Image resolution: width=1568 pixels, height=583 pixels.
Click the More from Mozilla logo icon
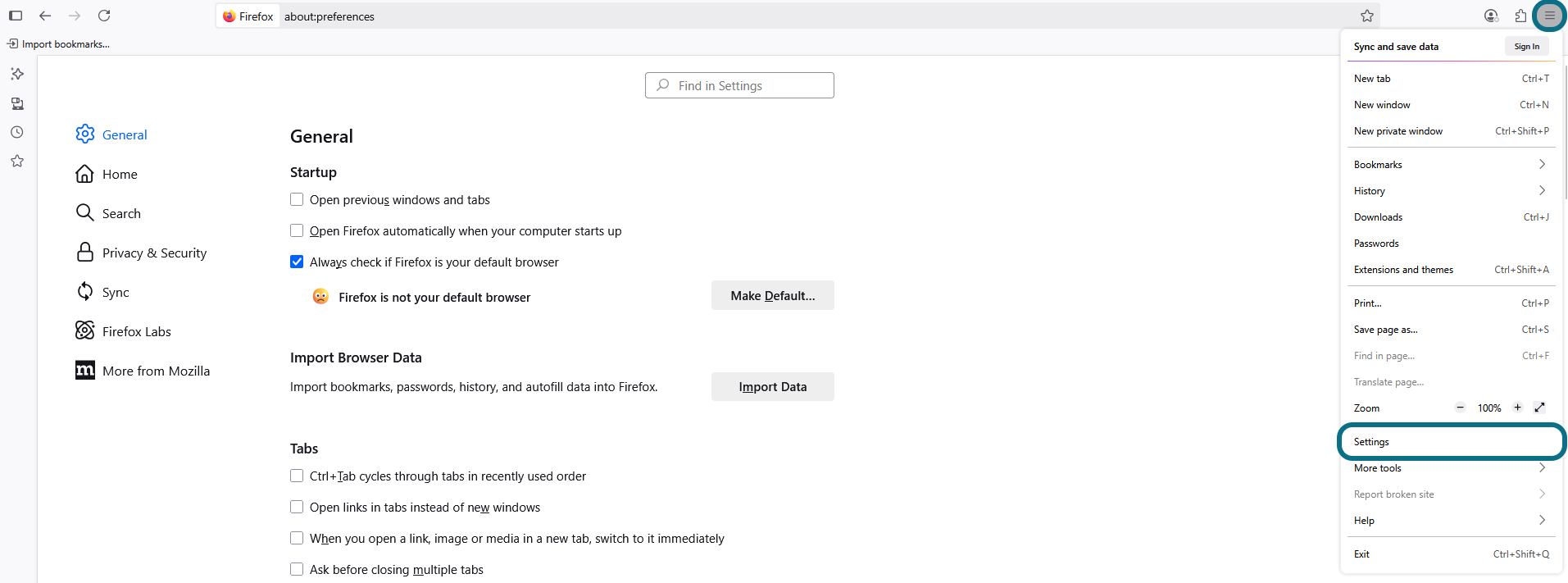[85, 370]
